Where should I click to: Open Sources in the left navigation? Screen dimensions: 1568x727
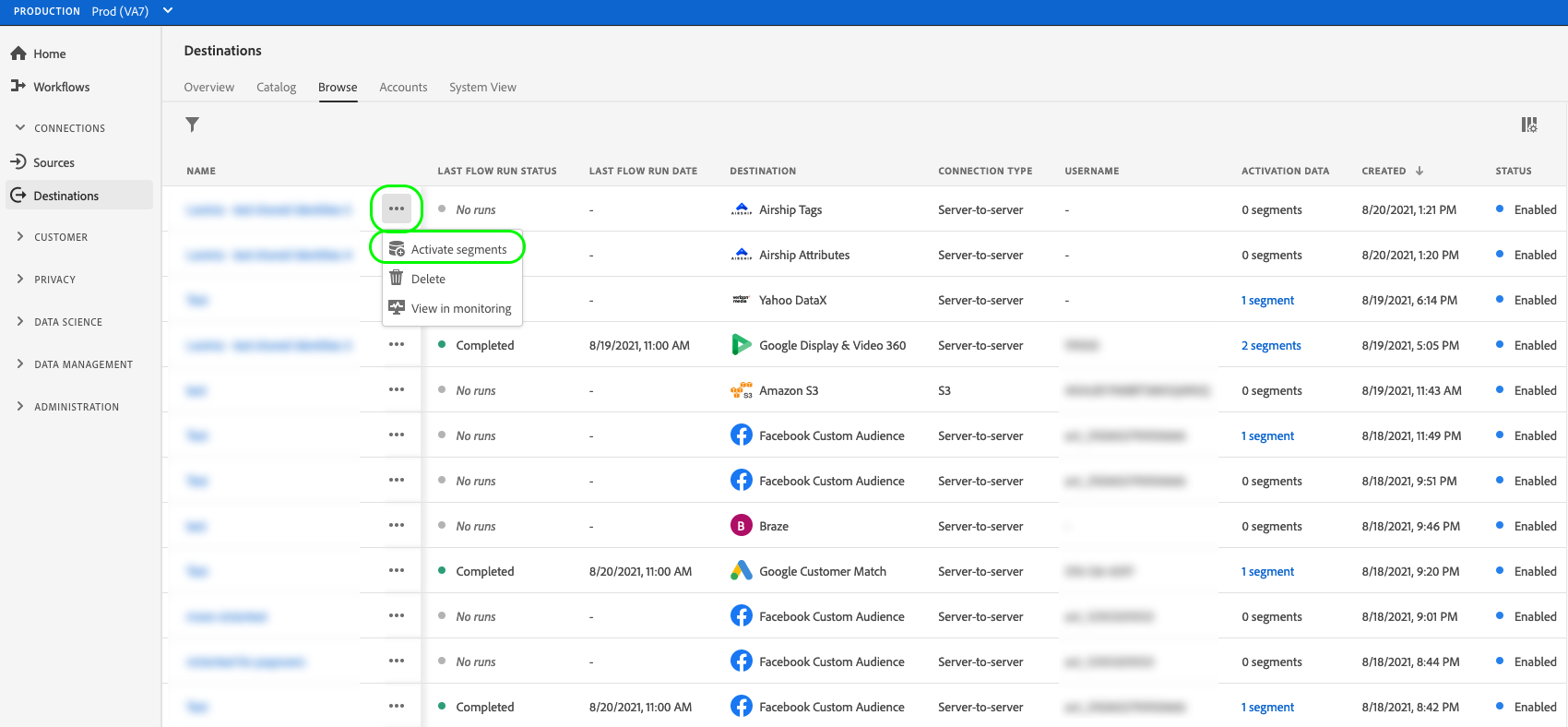[42, 162]
